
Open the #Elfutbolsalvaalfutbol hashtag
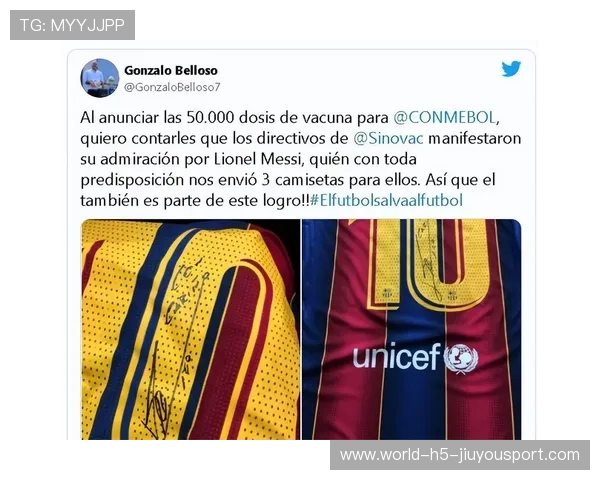[386, 200]
